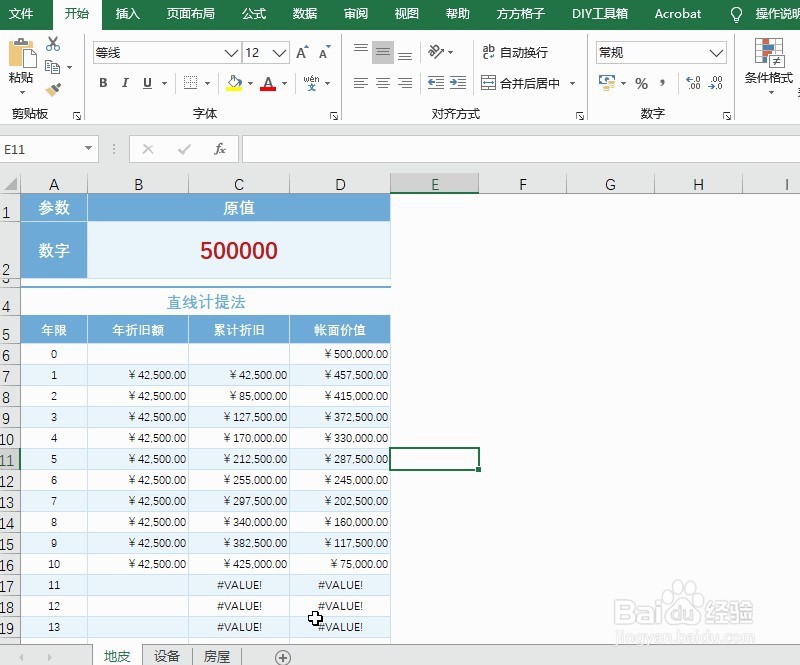
Task: Increase font size with large A
Action: 302,53
